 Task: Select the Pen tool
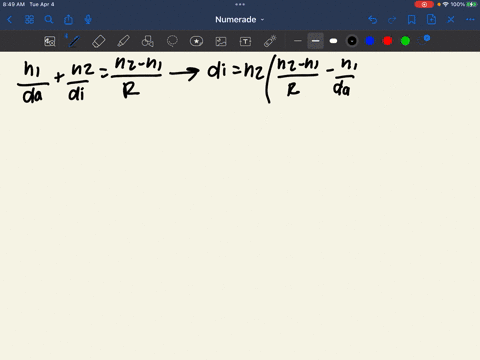click(x=74, y=41)
